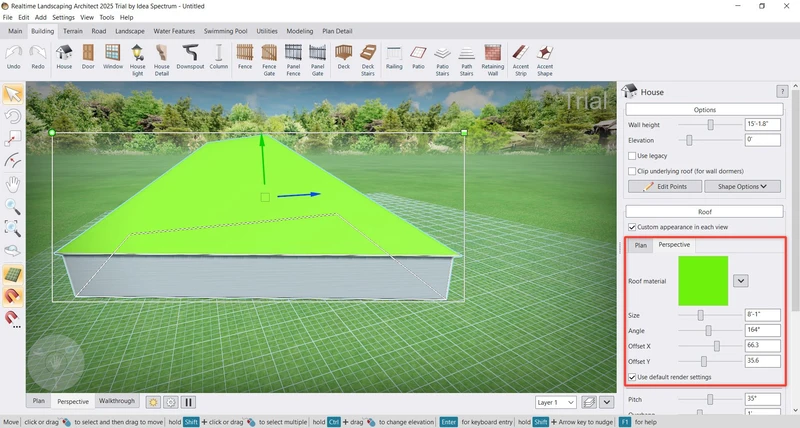Click the Downspout tool icon
Viewport: 800px width, 428px height.
click(190, 57)
